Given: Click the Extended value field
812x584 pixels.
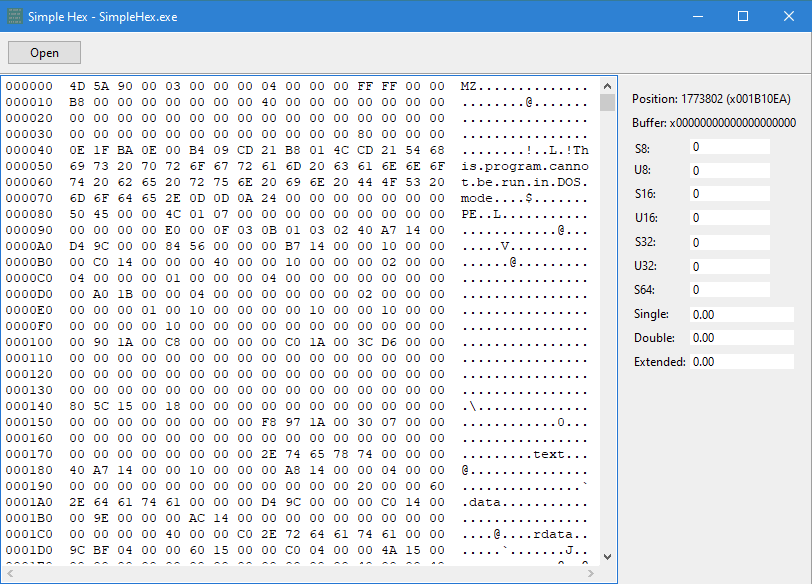Looking at the screenshot, I should pos(740,361).
